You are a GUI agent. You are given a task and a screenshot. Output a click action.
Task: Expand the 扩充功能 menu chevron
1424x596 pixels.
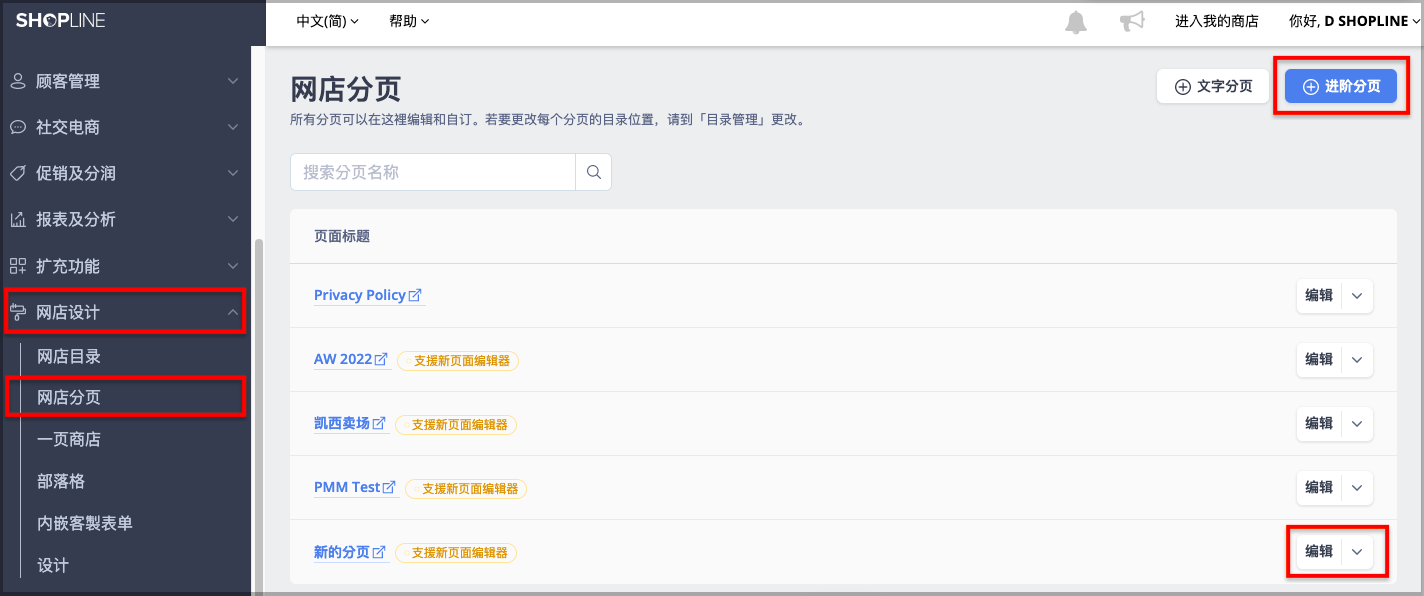(x=233, y=266)
